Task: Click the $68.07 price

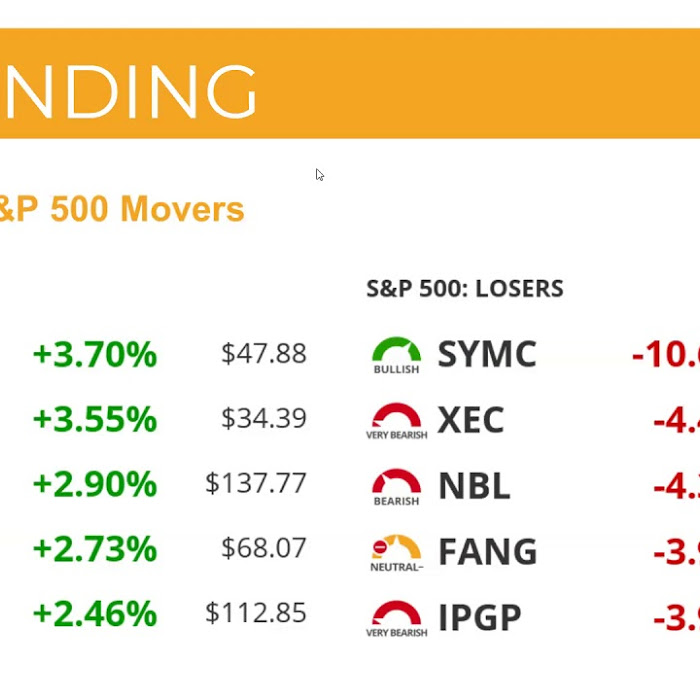Action: 264,548
